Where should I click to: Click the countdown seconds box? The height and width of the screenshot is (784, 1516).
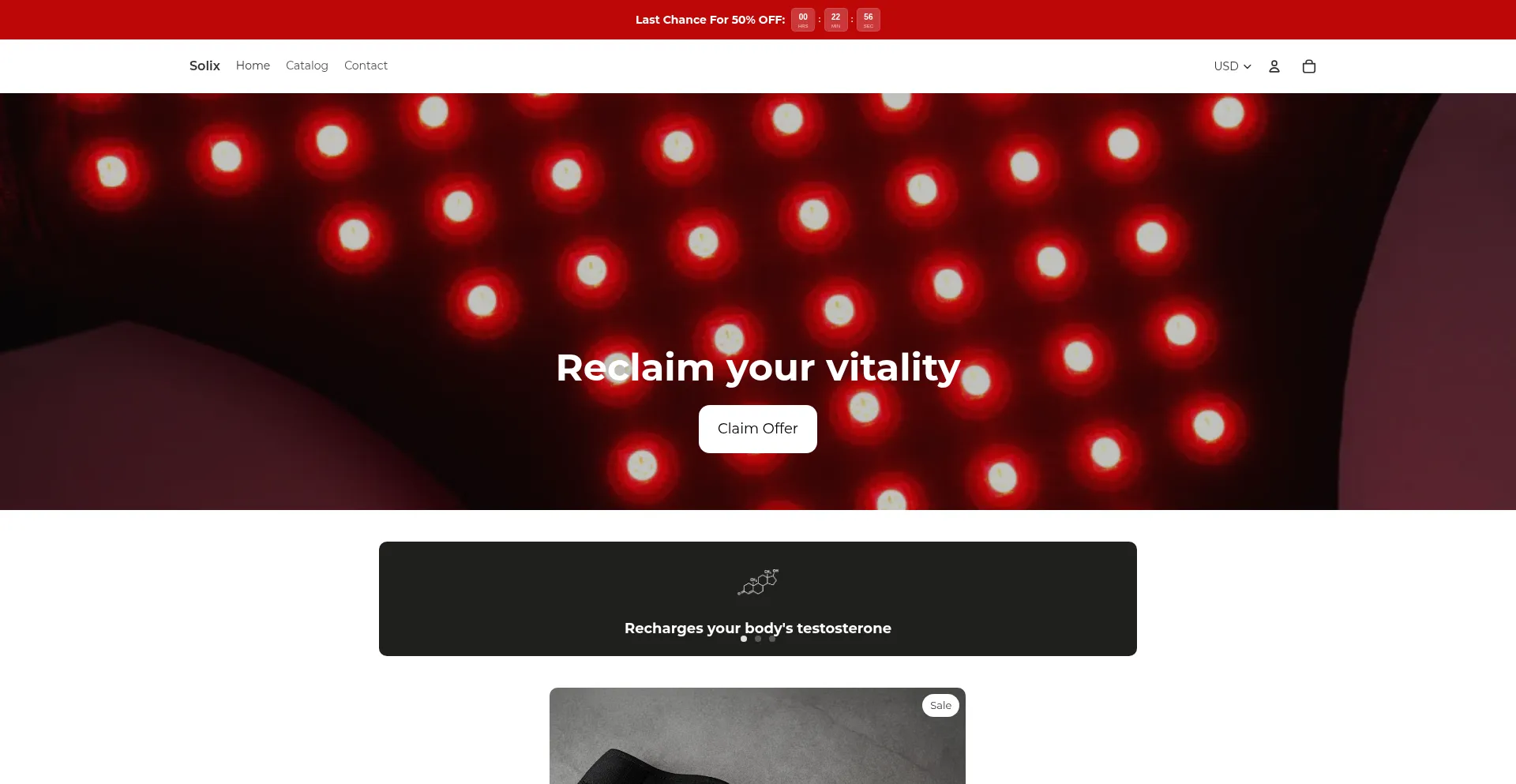click(869, 20)
